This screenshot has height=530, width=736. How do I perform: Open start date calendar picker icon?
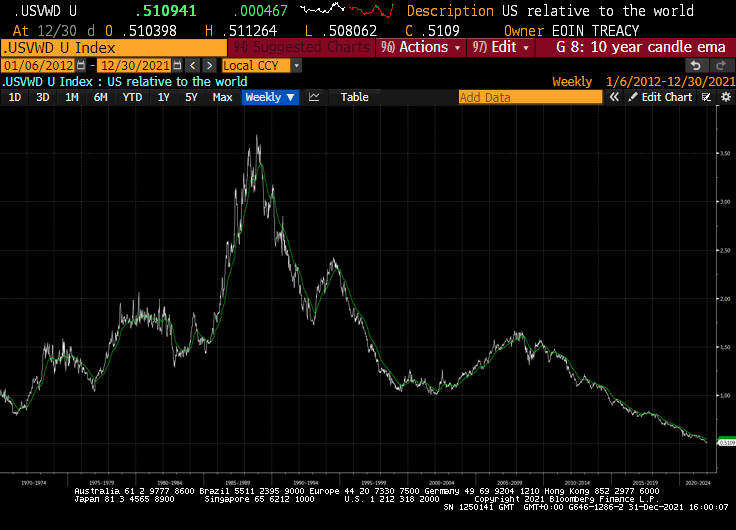click(x=83, y=65)
